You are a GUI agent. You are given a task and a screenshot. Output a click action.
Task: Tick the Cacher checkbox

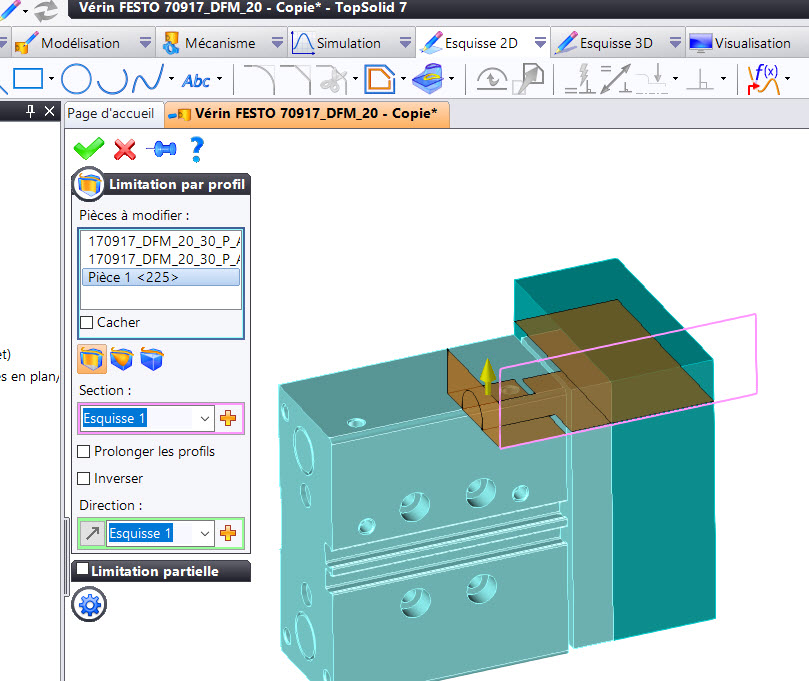point(87,322)
